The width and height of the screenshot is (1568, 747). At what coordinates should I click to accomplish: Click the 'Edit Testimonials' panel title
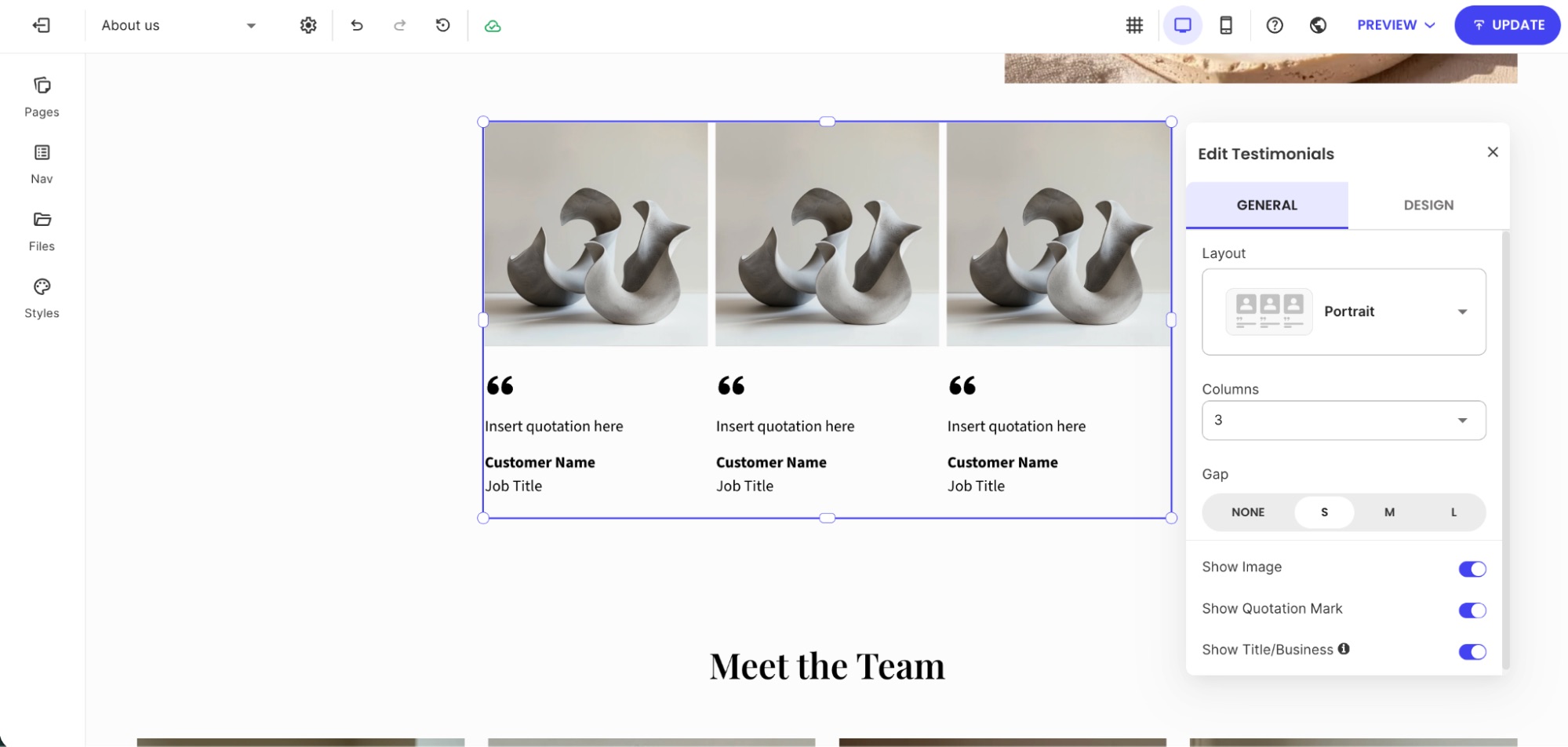[x=1266, y=154]
